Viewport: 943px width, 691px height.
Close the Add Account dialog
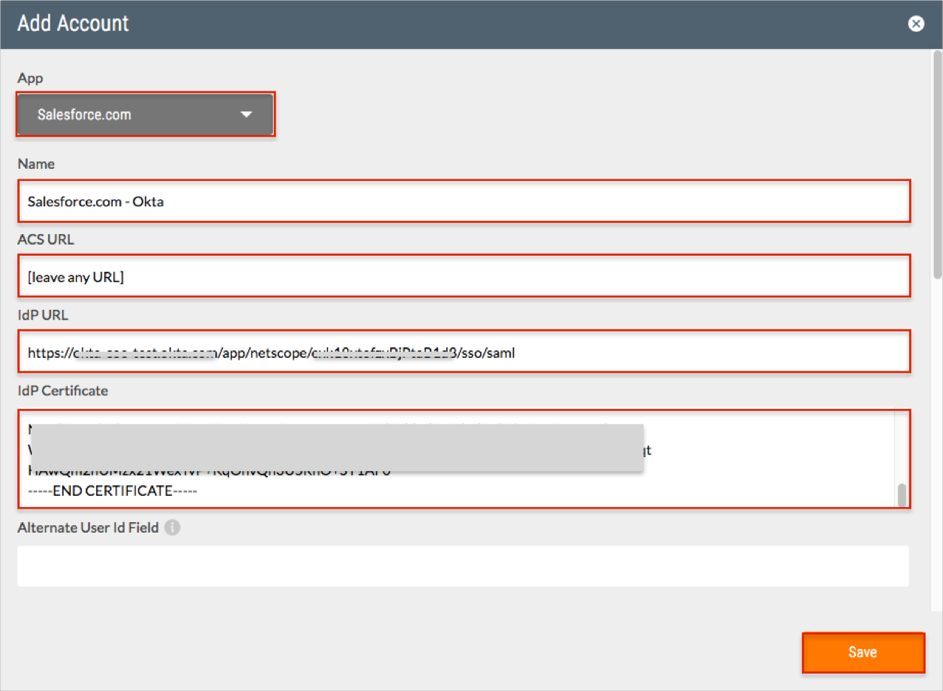tap(915, 23)
